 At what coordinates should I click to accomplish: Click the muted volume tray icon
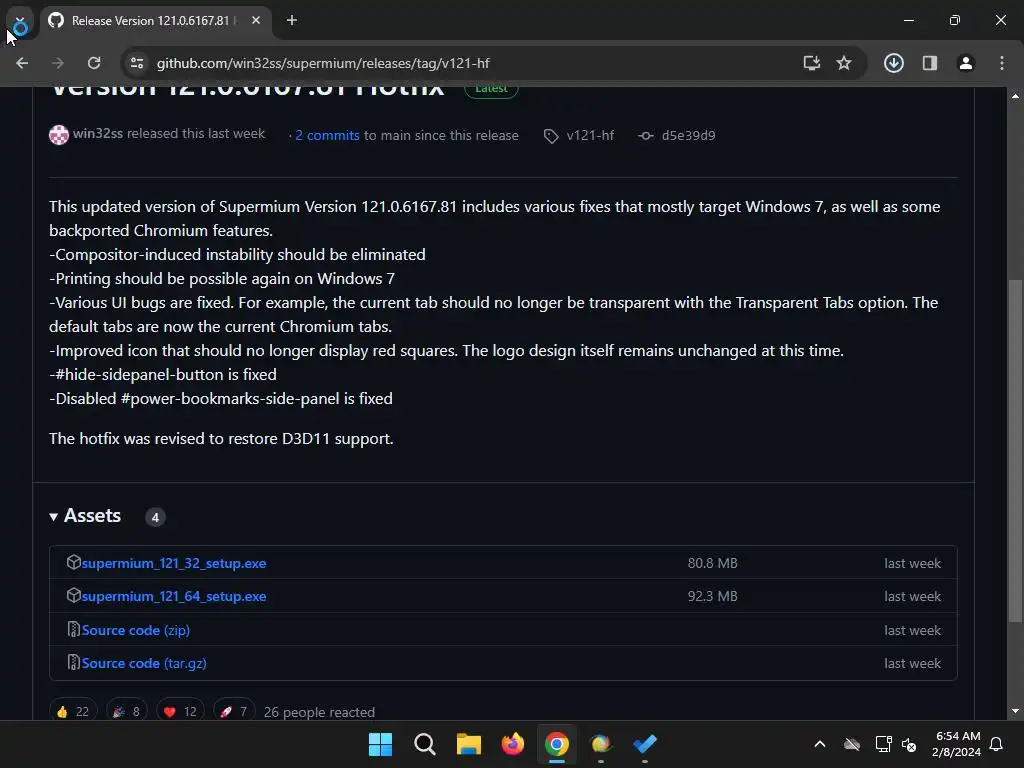(908, 744)
